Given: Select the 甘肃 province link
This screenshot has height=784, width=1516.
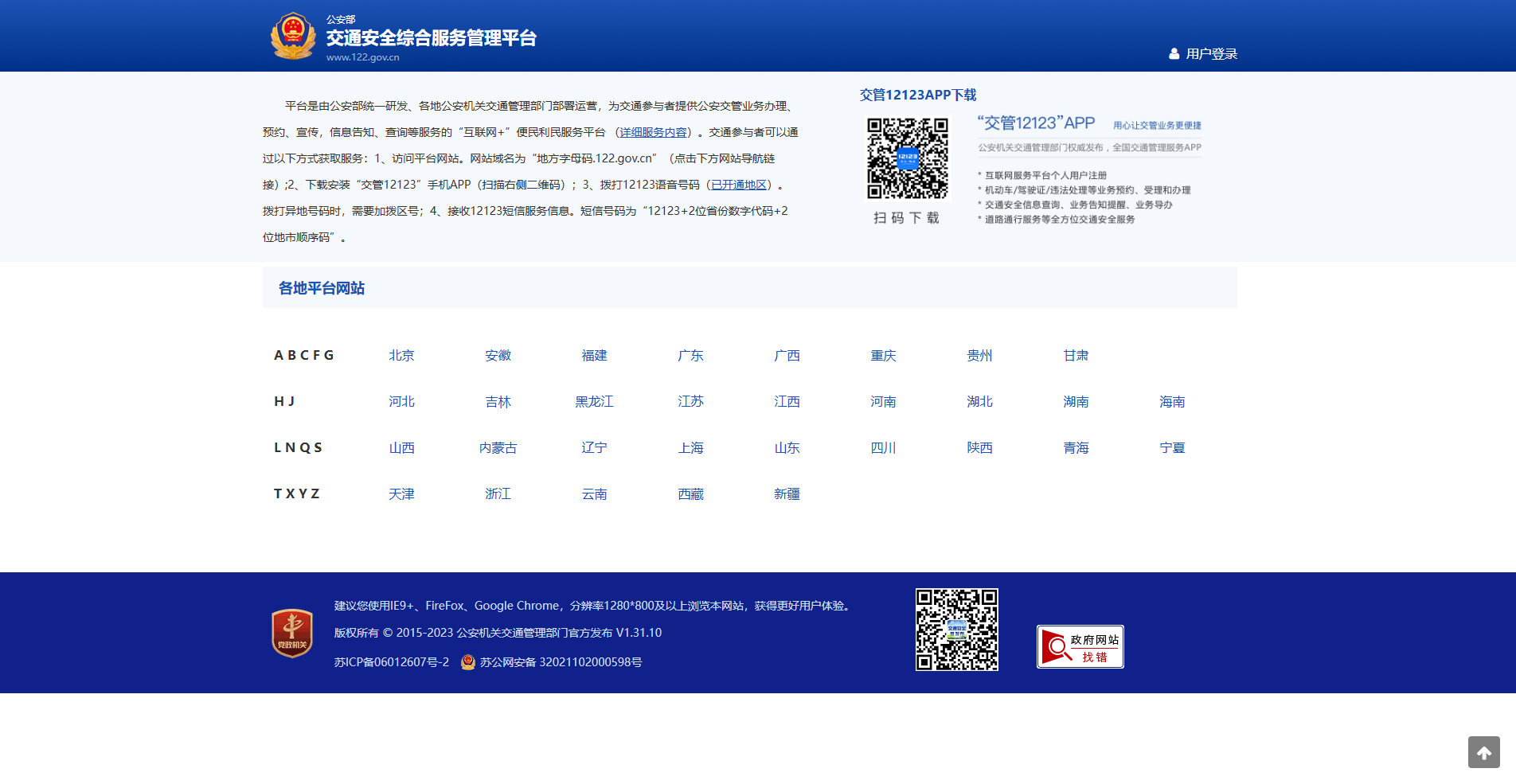Looking at the screenshot, I should [x=1076, y=356].
